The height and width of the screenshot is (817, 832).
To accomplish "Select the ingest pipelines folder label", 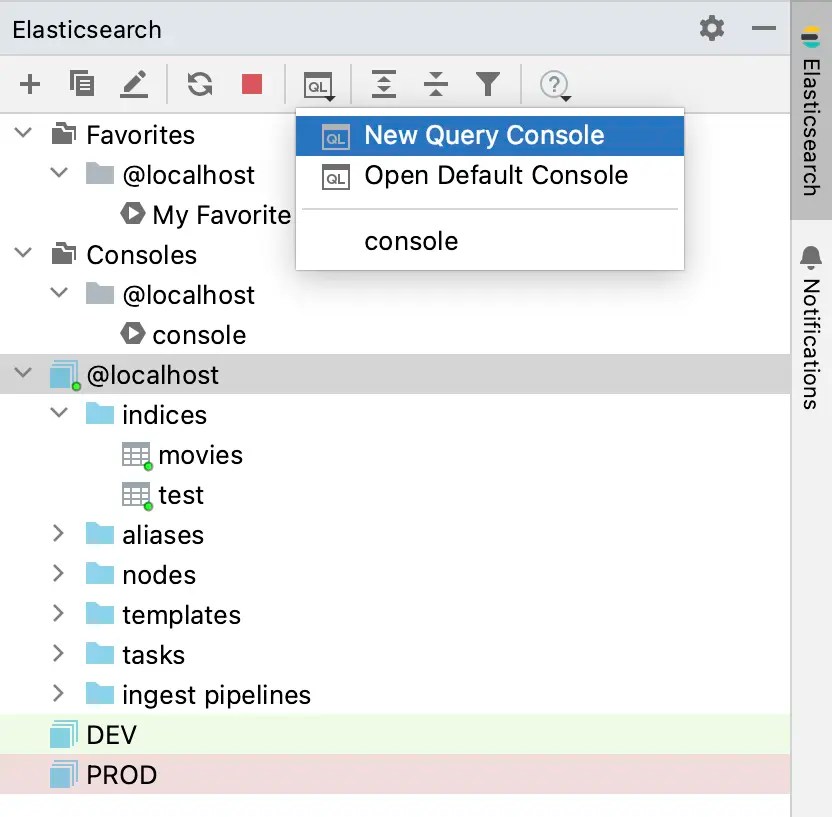I will click(216, 696).
